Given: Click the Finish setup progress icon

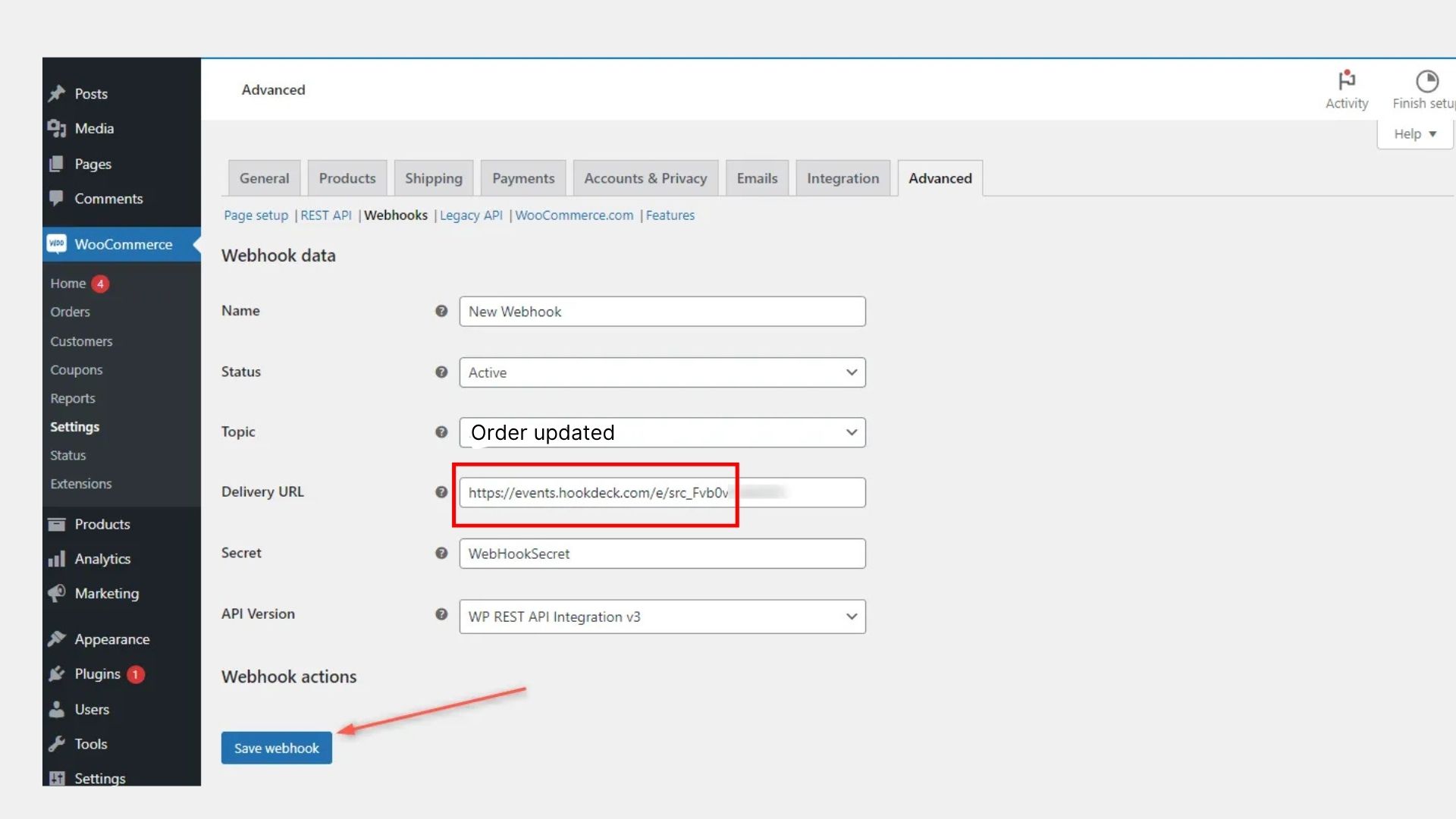Looking at the screenshot, I should tap(1426, 80).
